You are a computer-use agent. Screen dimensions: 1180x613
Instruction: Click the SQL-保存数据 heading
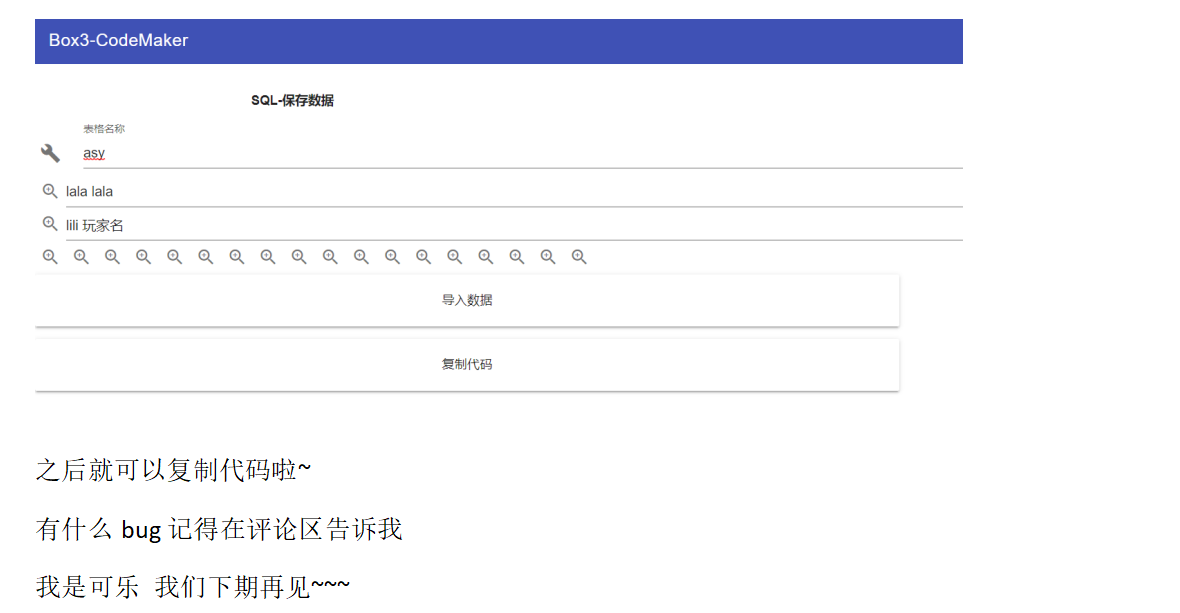(x=292, y=101)
